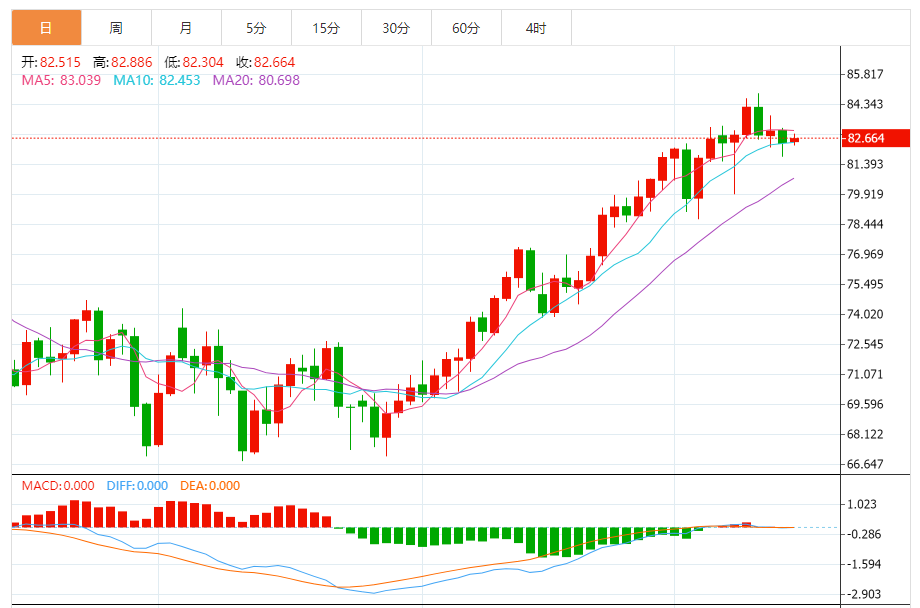Viewport: 920px width, 608px height.
Task: Click the 85.817 price axis label
Action: 865,74
